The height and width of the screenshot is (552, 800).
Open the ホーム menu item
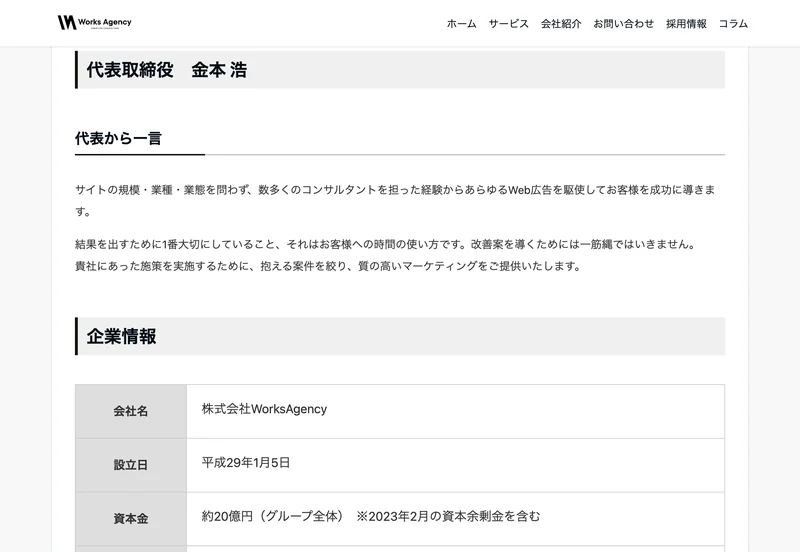click(x=461, y=23)
